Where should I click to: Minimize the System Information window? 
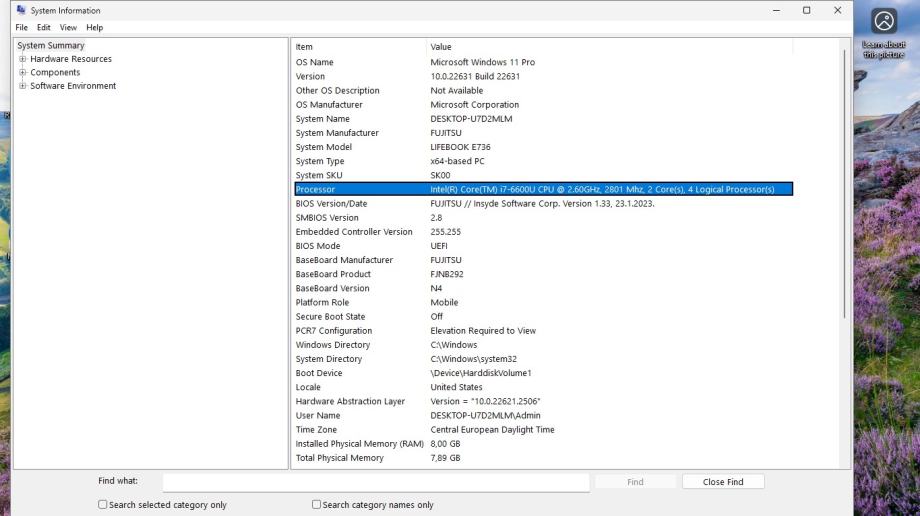tap(776, 10)
